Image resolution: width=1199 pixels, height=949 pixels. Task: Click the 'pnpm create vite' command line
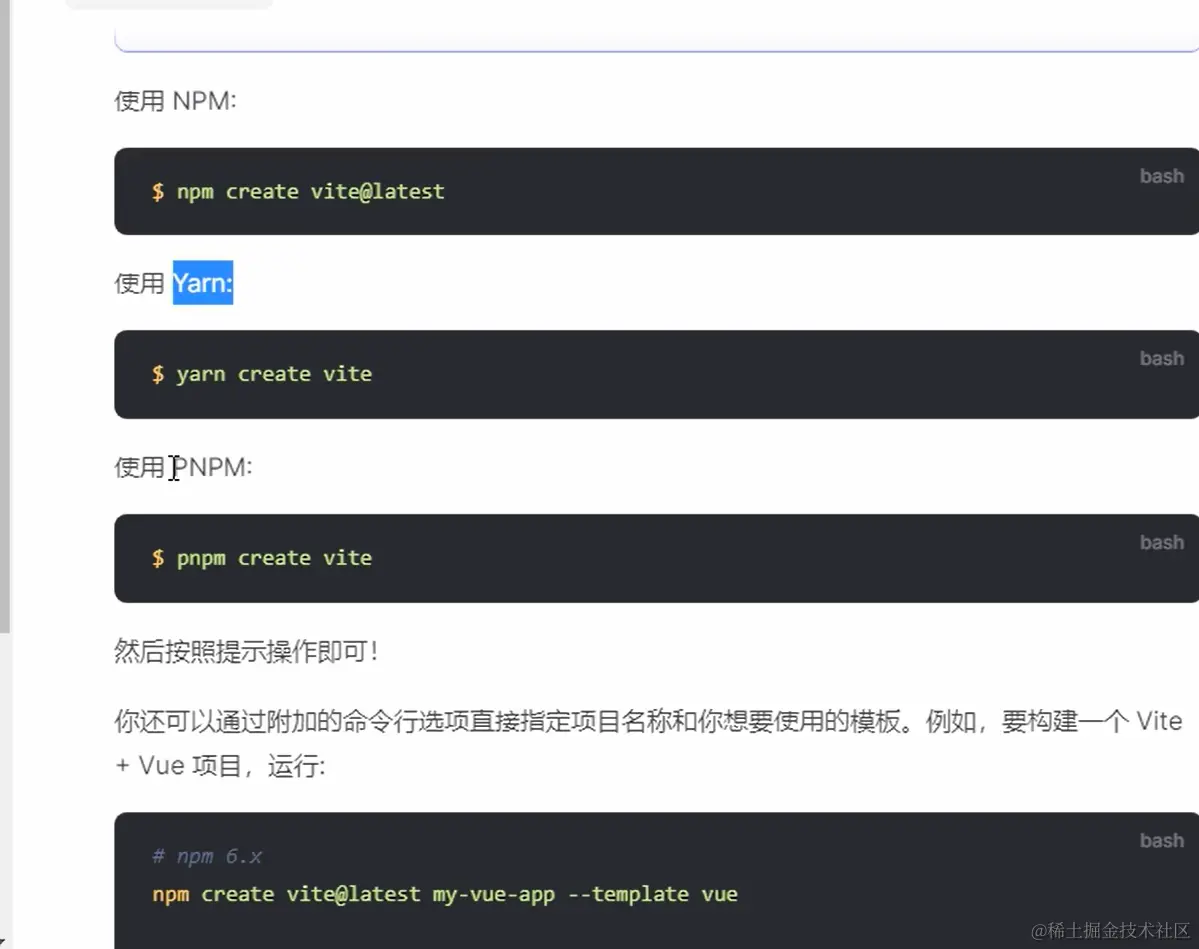262,558
